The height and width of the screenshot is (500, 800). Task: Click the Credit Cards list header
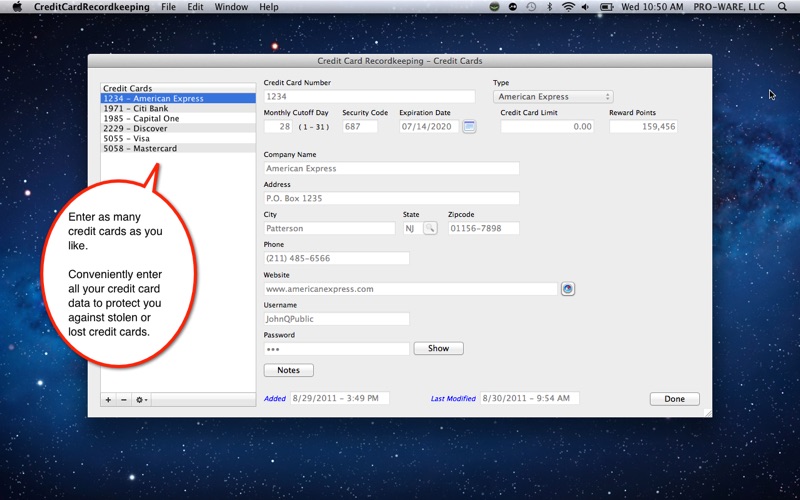(178, 88)
